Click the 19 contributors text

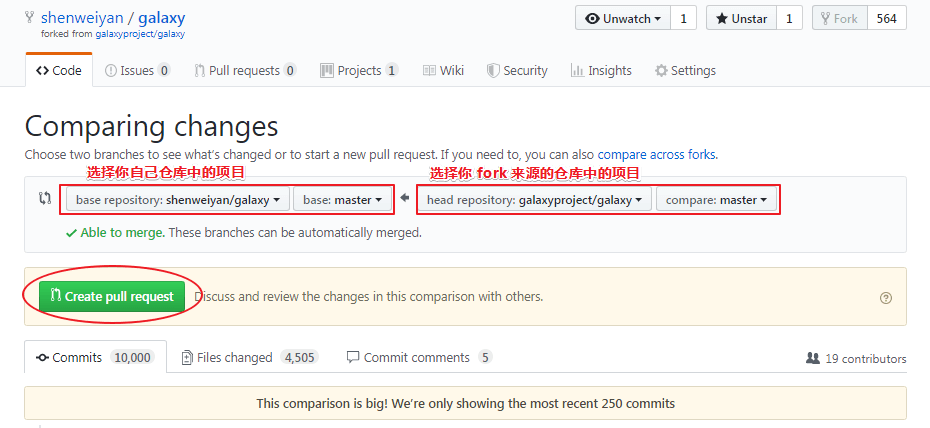click(x=865, y=359)
